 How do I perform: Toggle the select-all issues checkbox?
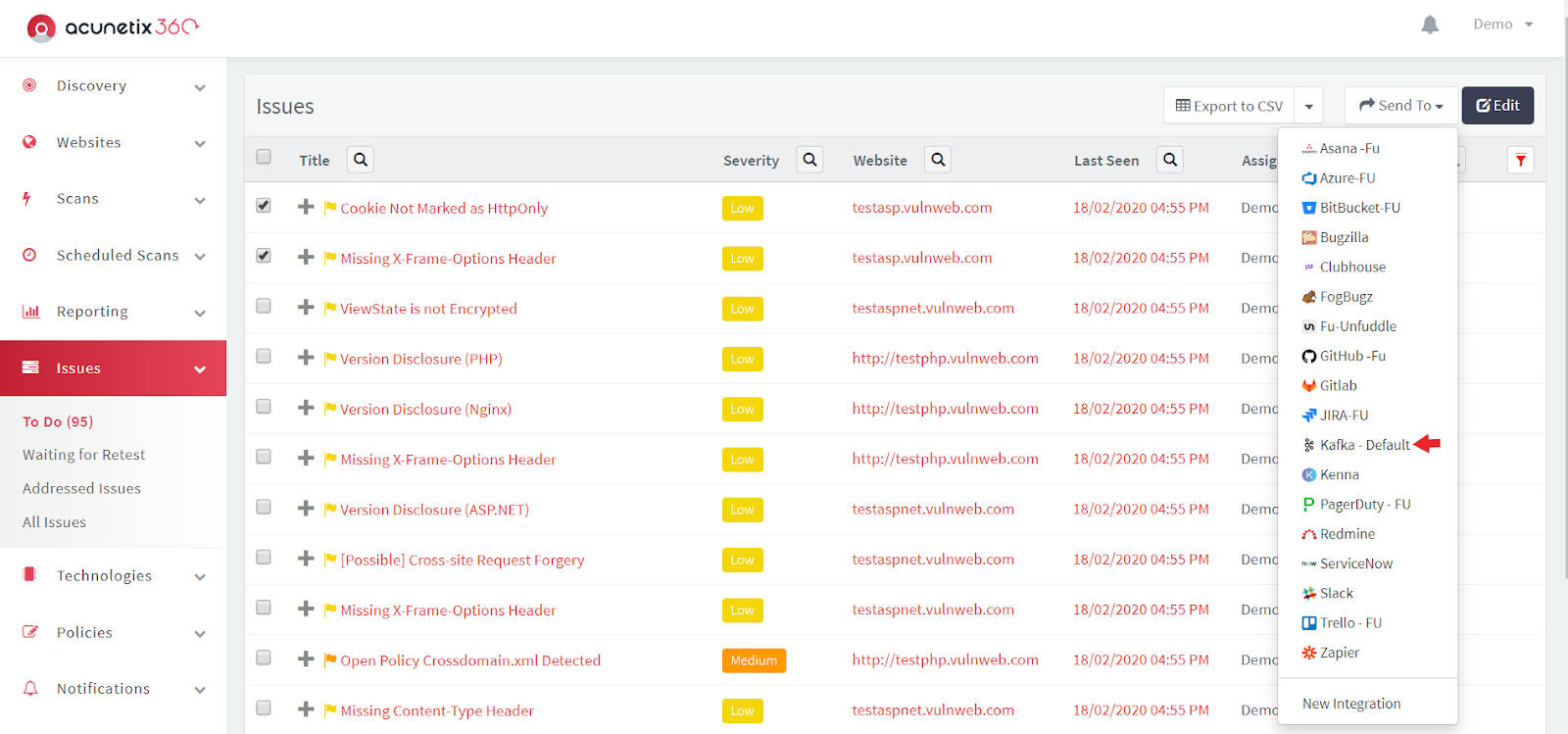tap(264, 157)
